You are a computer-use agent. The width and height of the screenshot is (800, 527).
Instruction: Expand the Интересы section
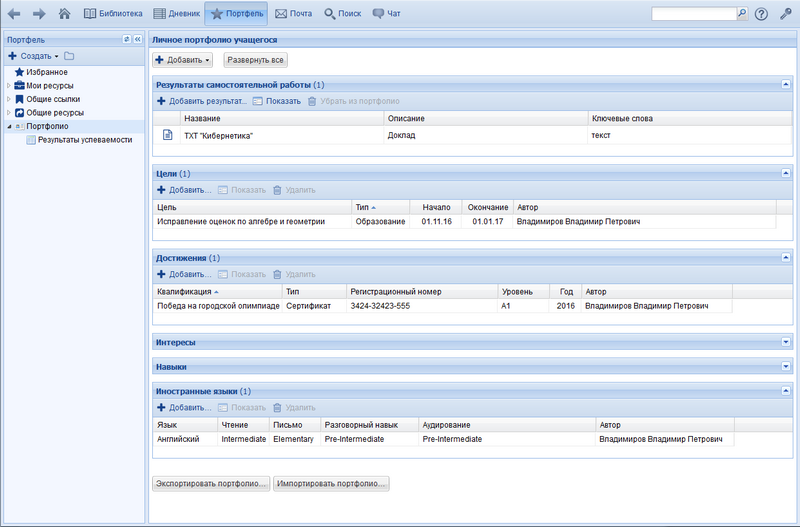point(786,342)
